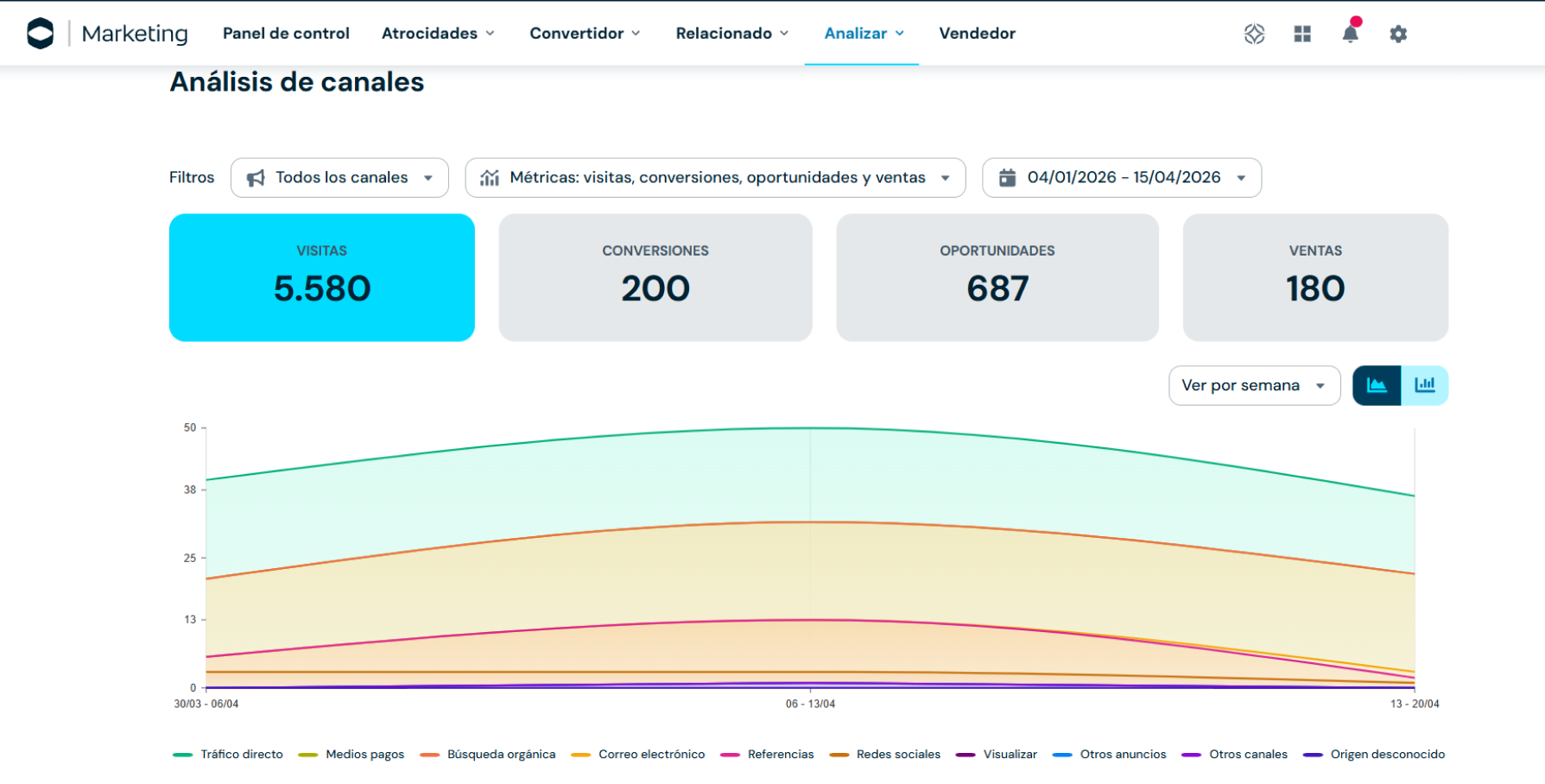Screen dimensions: 1545x784
Task: Open the Convertidor menu
Action: [585, 34]
